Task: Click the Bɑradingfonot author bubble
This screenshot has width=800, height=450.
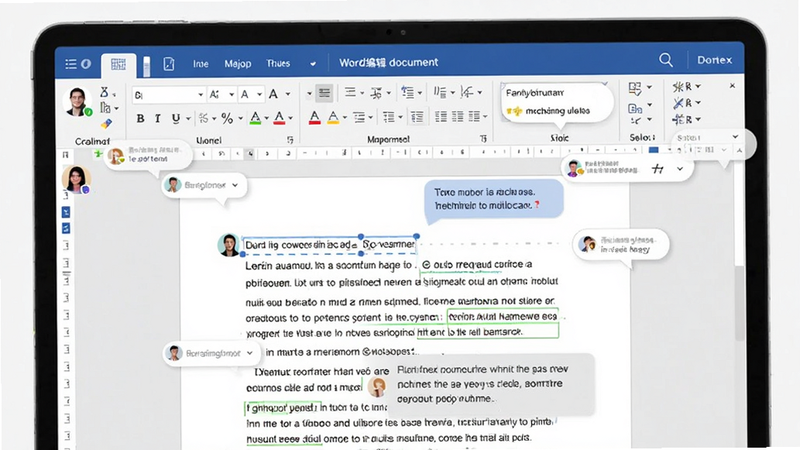Action: point(212,353)
